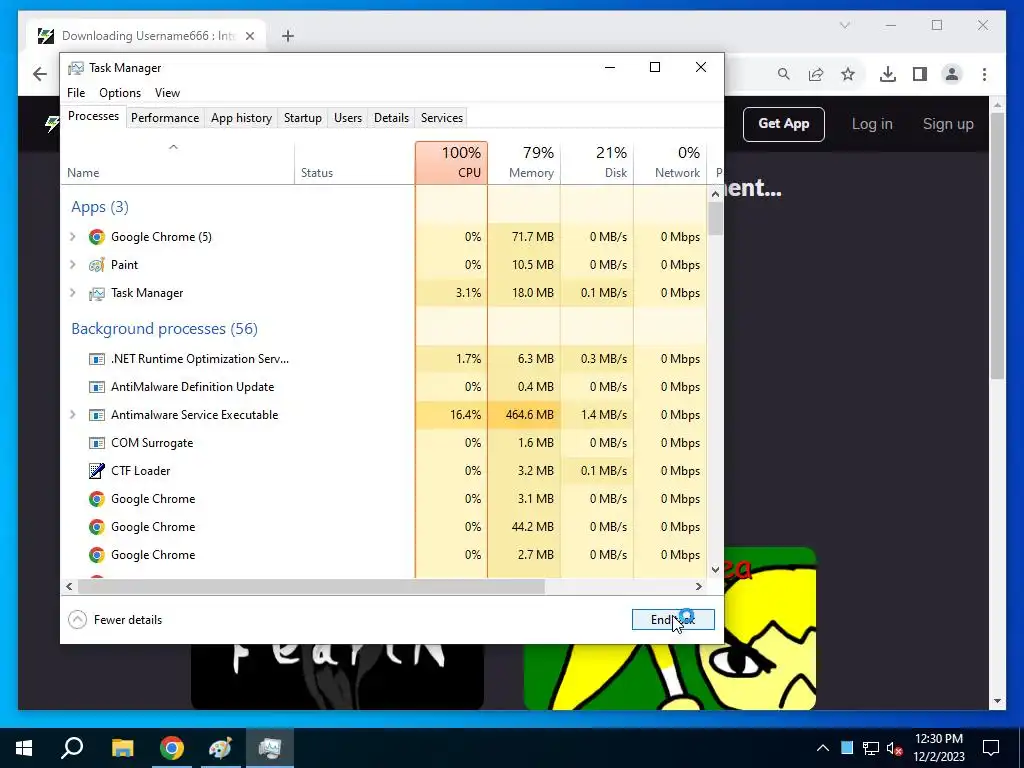
Task: Sort by the Disk column header
Action: pos(598,163)
